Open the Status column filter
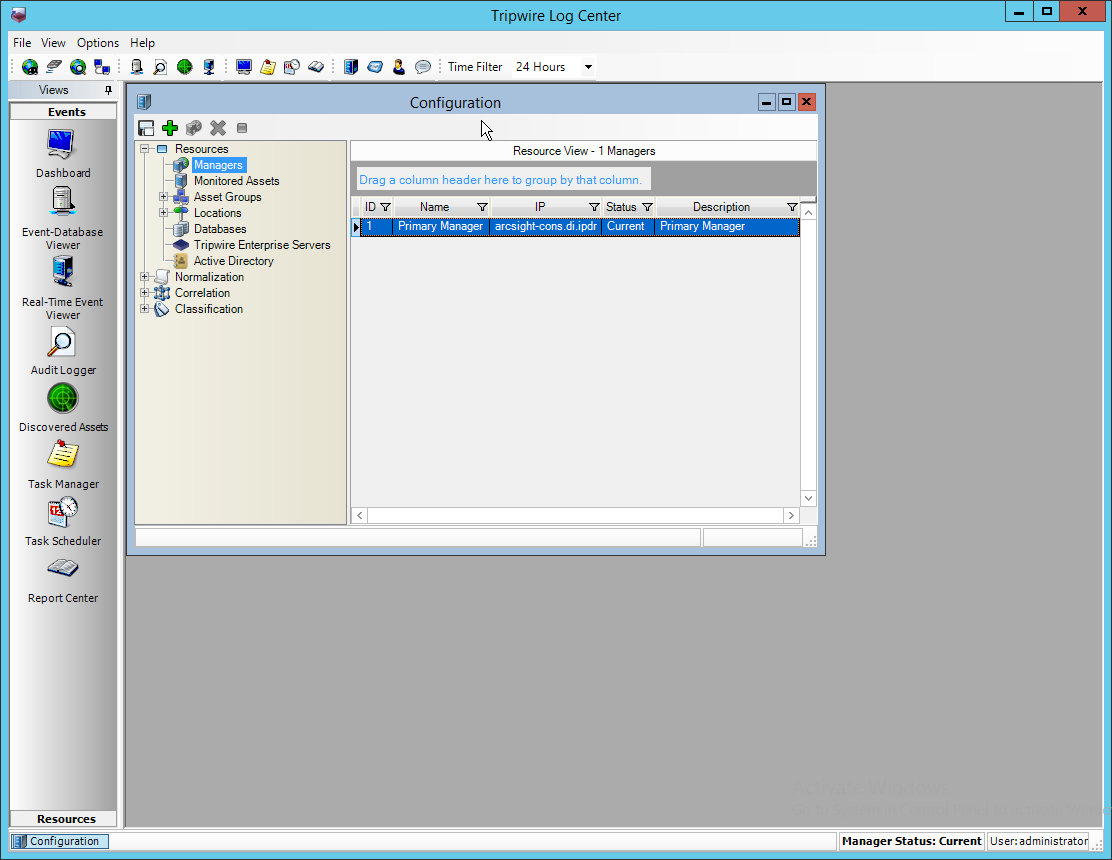 647,207
